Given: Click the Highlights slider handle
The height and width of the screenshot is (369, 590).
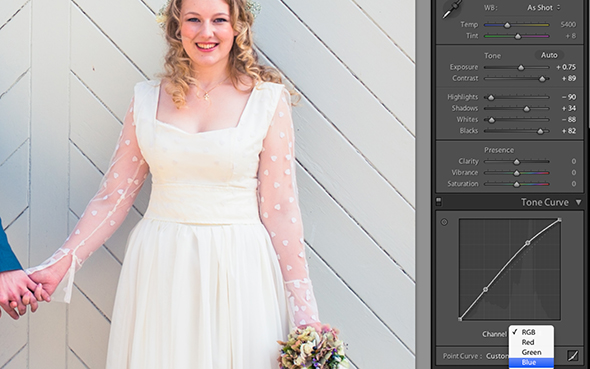Looking at the screenshot, I should (x=491, y=98).
